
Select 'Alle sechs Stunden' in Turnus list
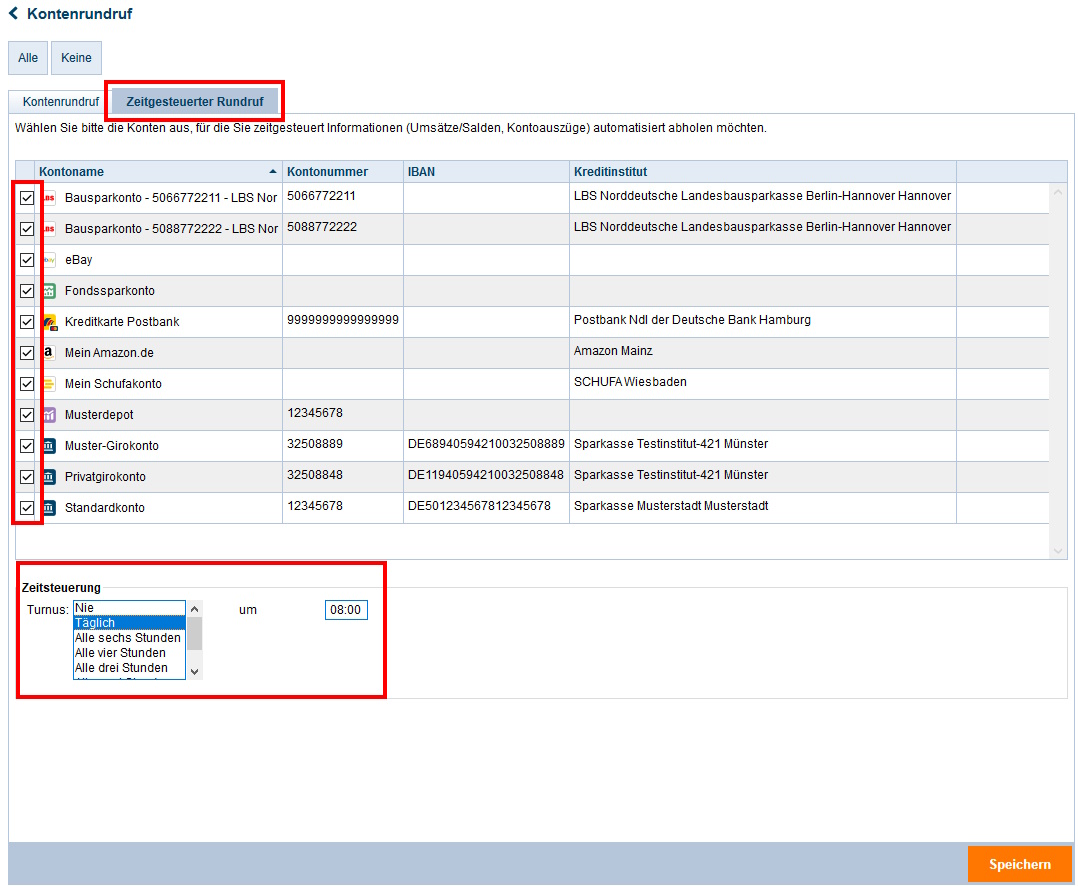[x=128, y=638]
